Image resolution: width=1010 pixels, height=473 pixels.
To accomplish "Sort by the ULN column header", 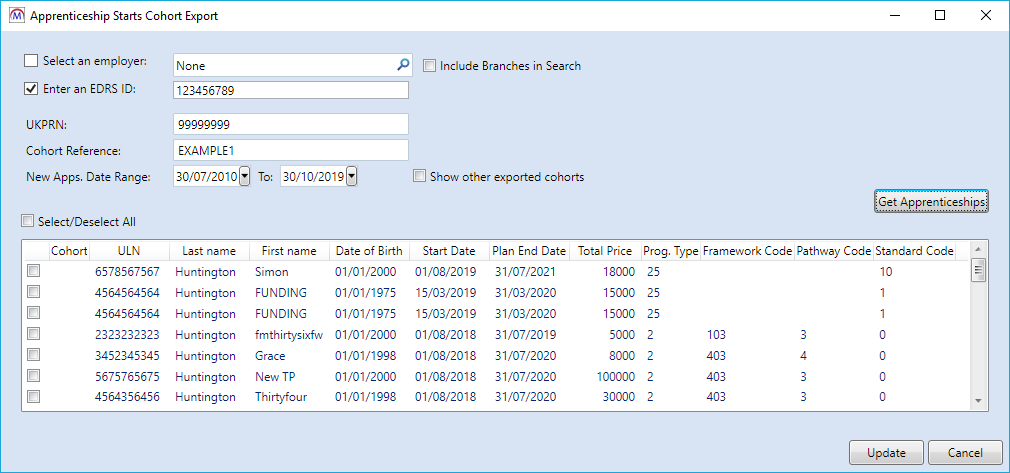I will [128, 251].
